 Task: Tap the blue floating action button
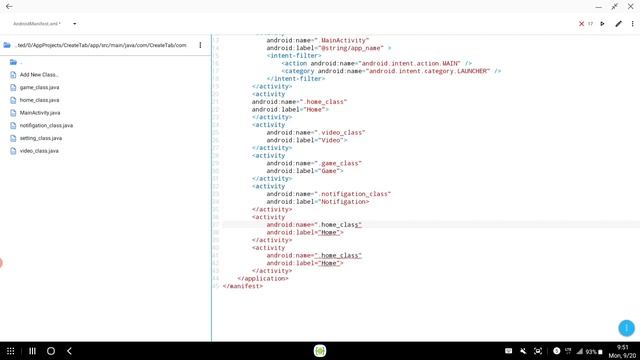[x=626, y=328]
